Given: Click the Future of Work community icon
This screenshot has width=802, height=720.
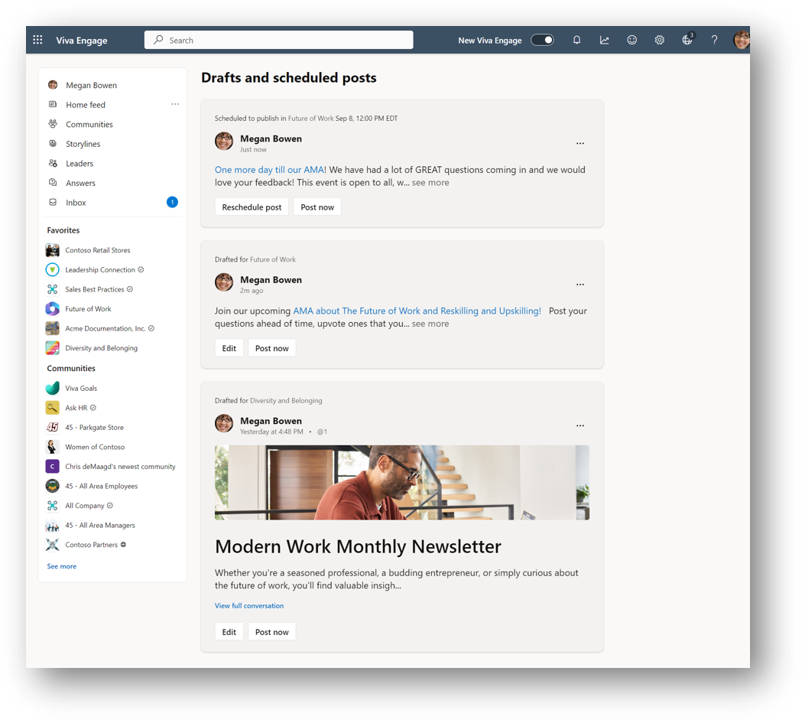Looking at the screenshot, I should point(52,308).
